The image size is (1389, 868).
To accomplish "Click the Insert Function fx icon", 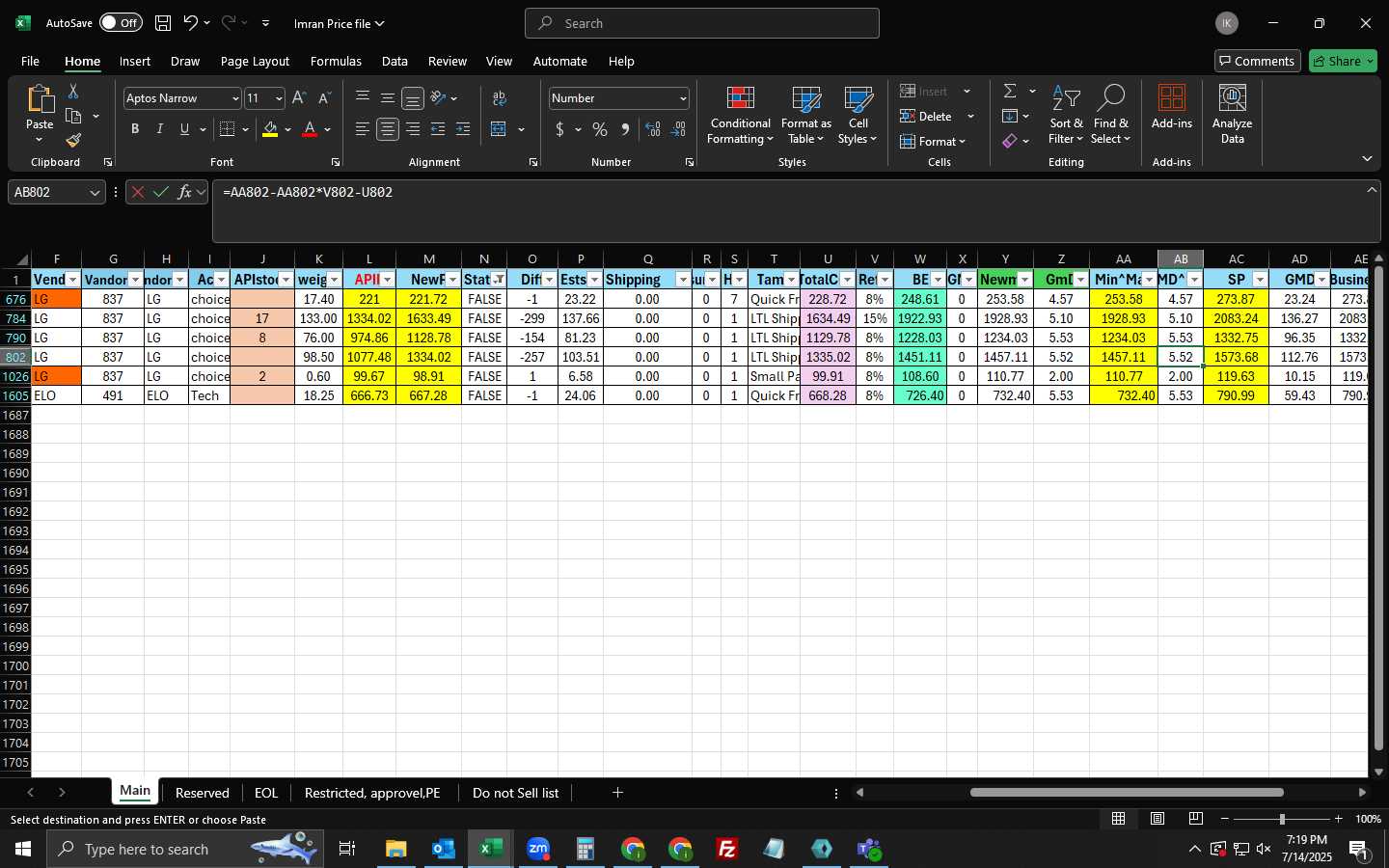I will [x=184, y=192].
